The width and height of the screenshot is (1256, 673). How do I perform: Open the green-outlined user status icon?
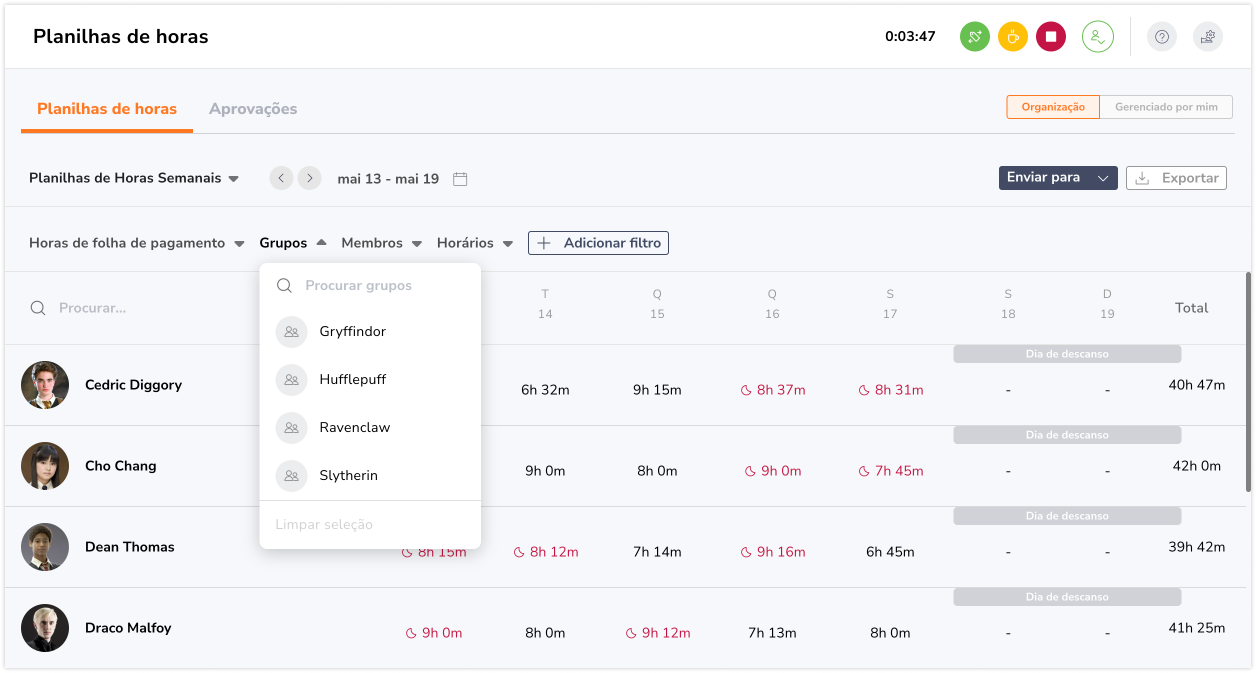(1097, 37)
